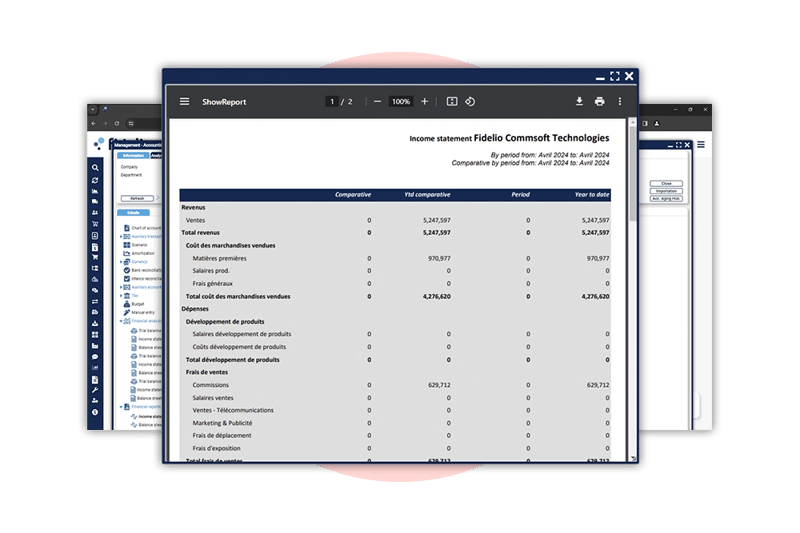Image resolution: width=800 pixels, height=533 pixels.
Task: Click the transfer arrows icon in sidebar
Action: [x=95, y=301]
